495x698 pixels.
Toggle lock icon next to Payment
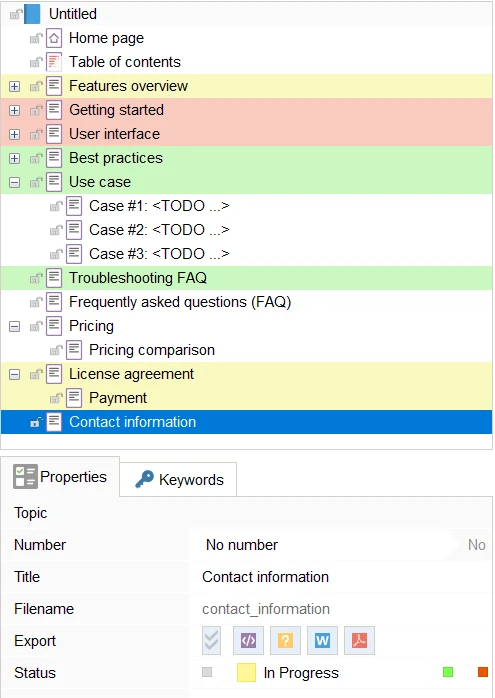click(x=56, y=398)
